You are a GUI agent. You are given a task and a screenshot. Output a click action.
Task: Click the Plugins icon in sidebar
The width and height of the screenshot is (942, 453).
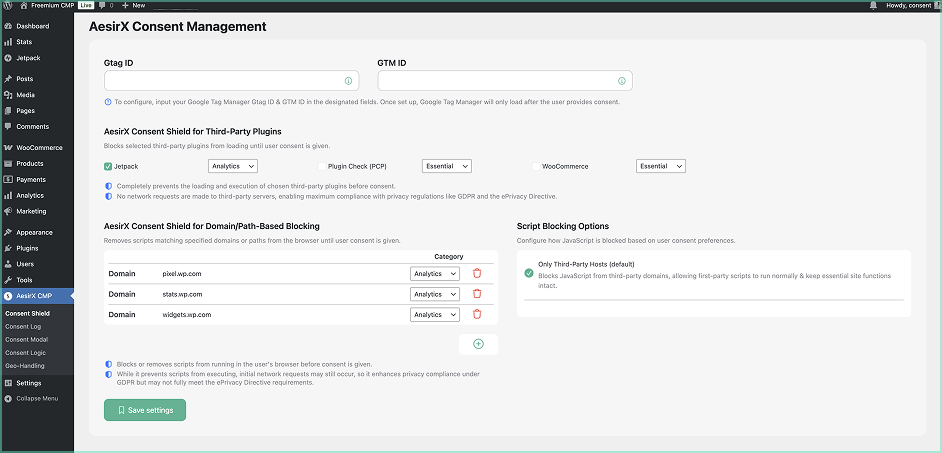point(8,248)
